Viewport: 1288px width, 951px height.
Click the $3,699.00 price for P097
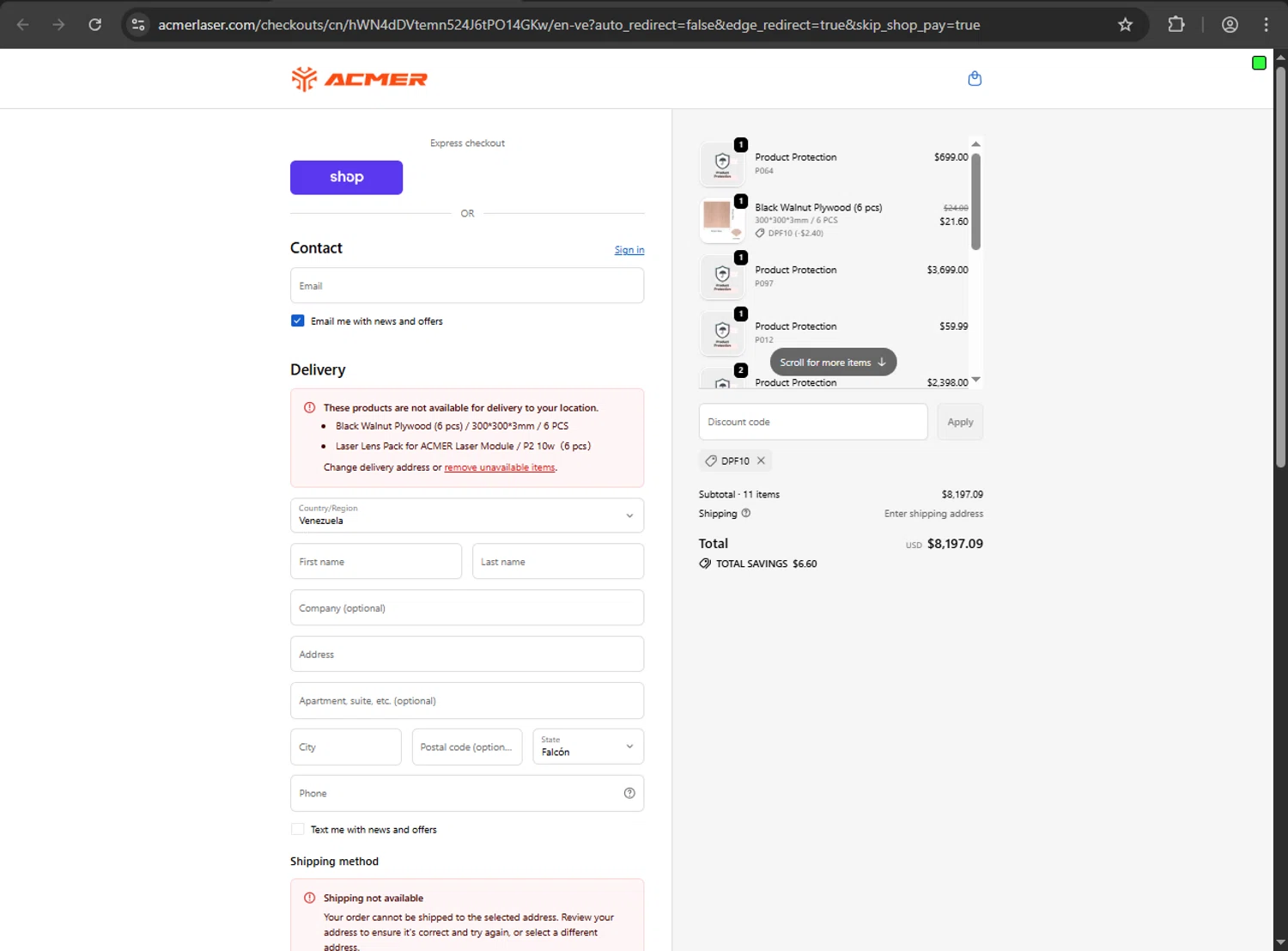click(947, 270)
